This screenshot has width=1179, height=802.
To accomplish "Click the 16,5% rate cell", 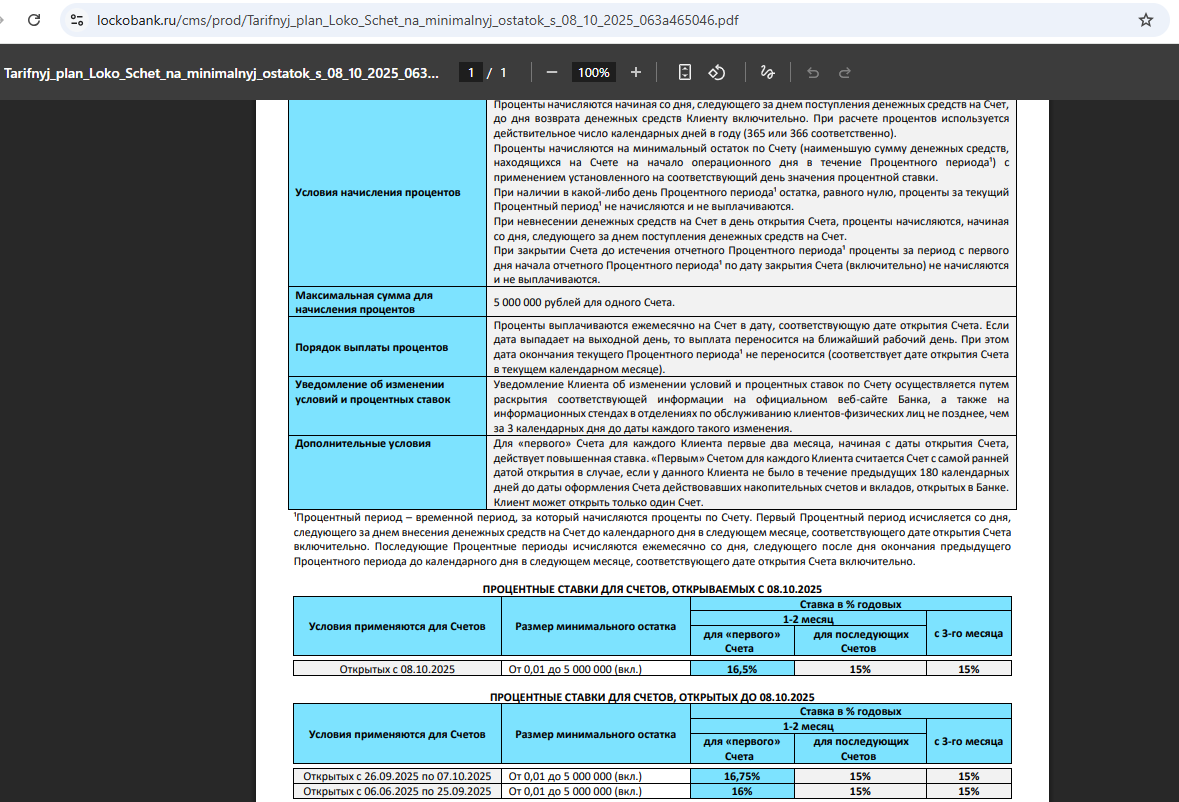I will 743,669.
